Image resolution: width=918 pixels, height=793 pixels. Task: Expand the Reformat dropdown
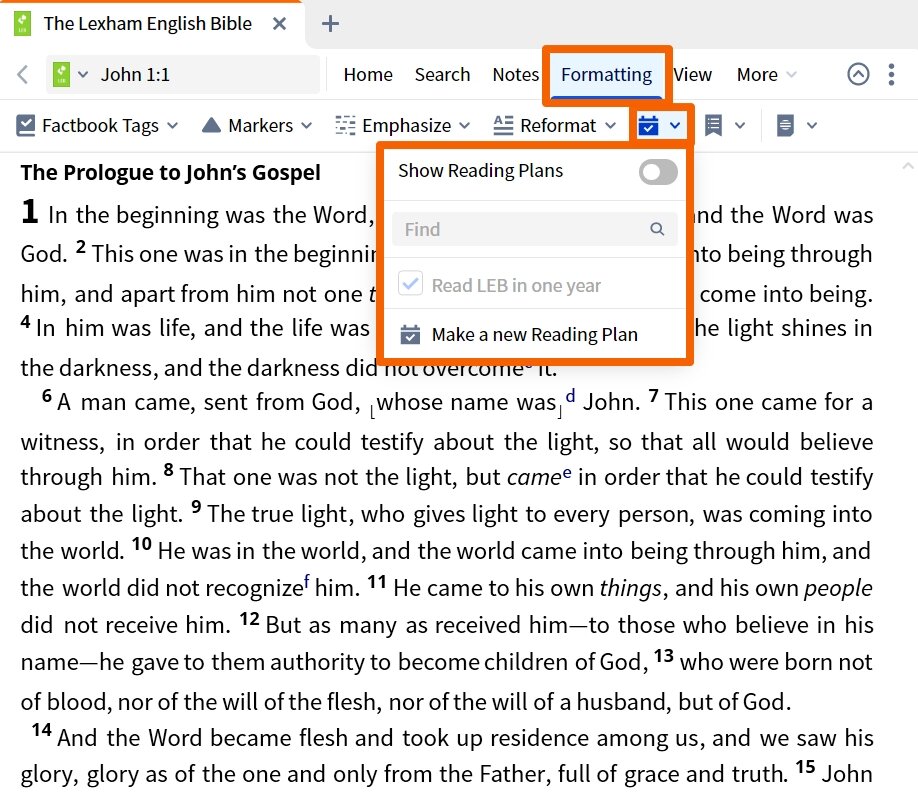click(611, 125)
